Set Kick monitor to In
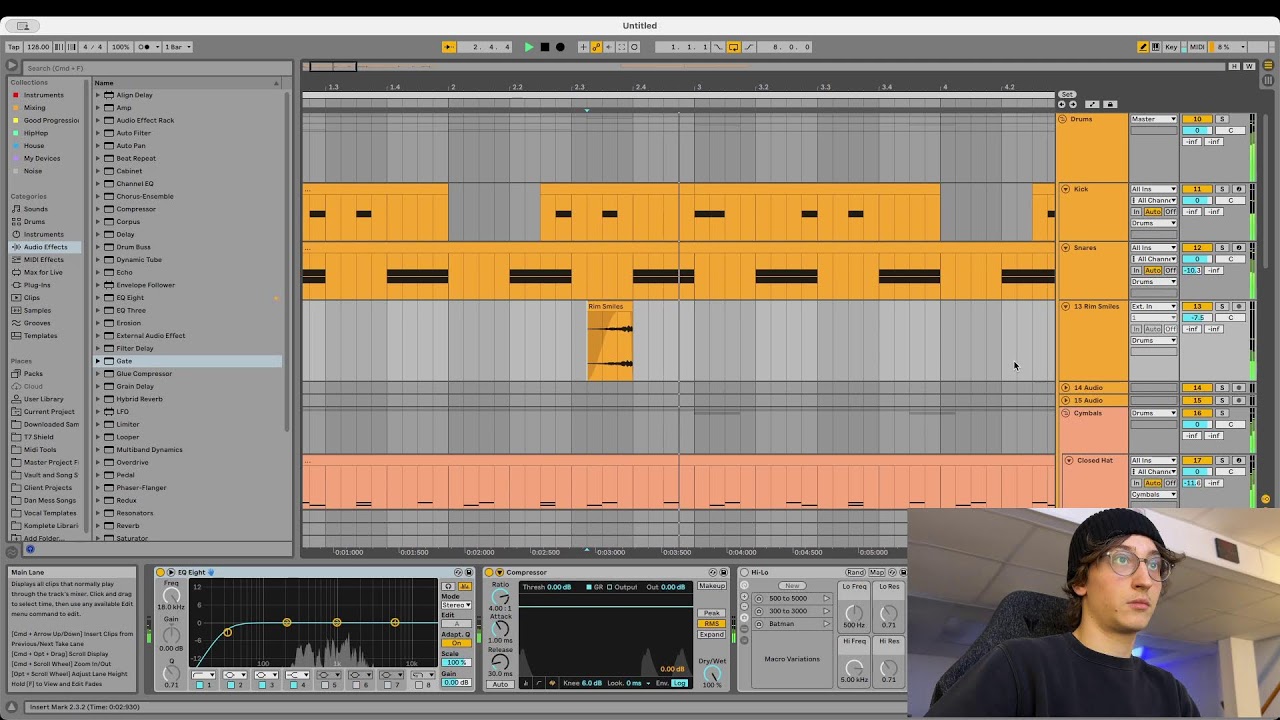The height and width of the screenshot is (720, 1280). click(1136, 212)
